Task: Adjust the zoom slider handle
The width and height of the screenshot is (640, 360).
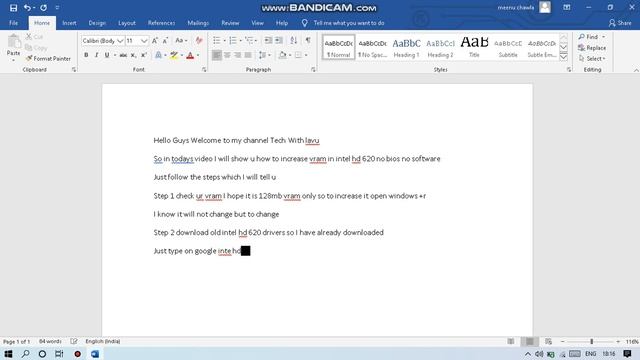Action: tap(591, 341)
